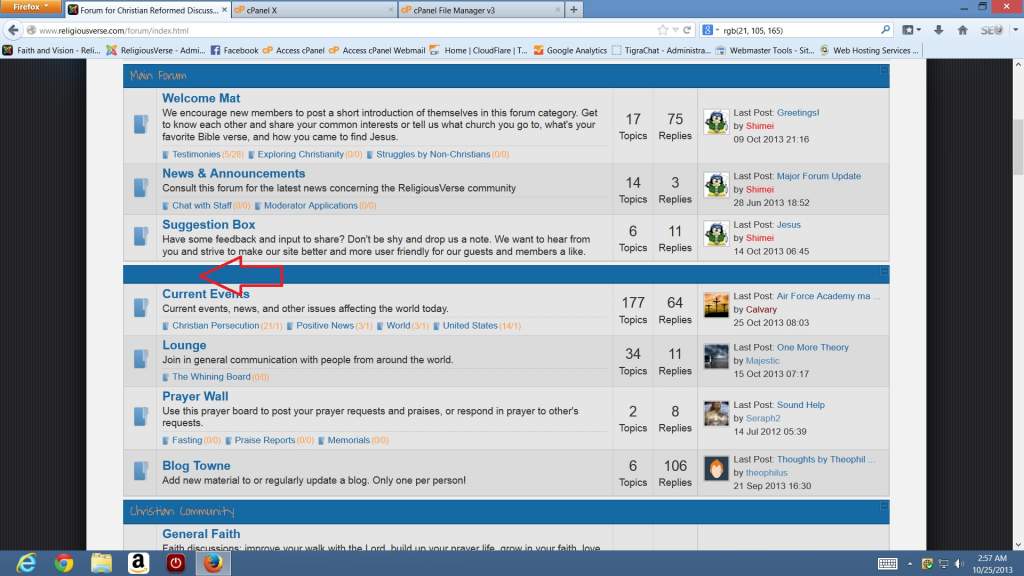Image resolution: width=1024 pixels, height=576 pixels.
Task: Bookmark this page with the star icon
Action: point(663,30)
